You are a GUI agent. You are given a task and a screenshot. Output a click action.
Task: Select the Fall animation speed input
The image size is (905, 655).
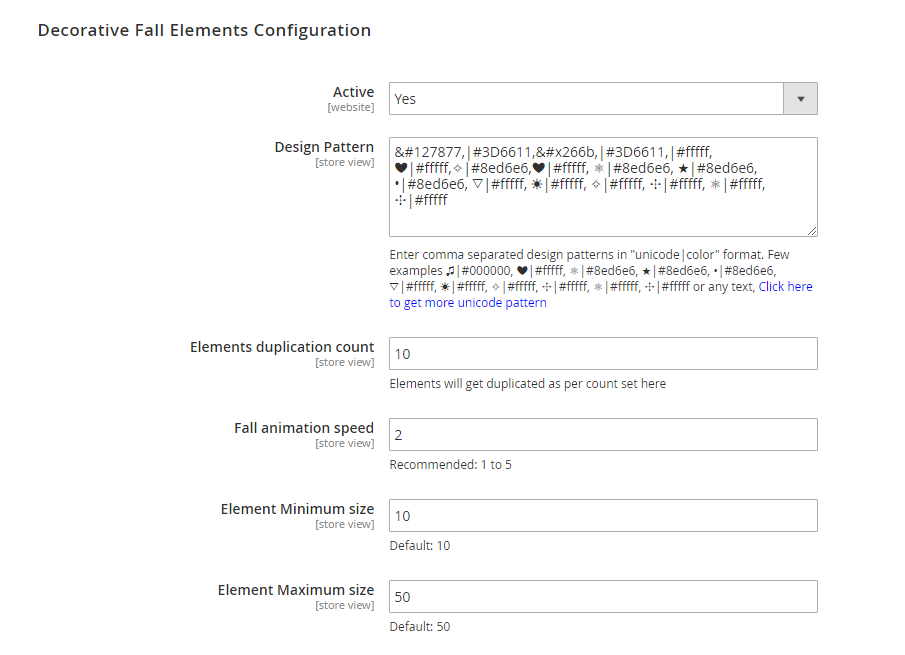pos(602,435)
